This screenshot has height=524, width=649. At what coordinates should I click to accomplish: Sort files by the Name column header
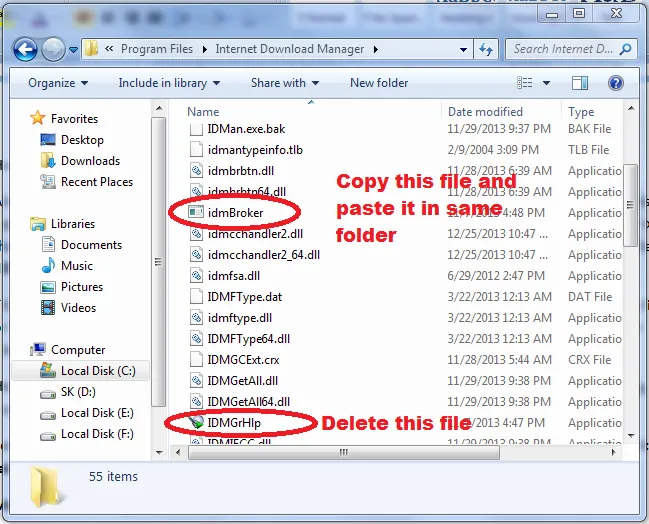[203, 112]
